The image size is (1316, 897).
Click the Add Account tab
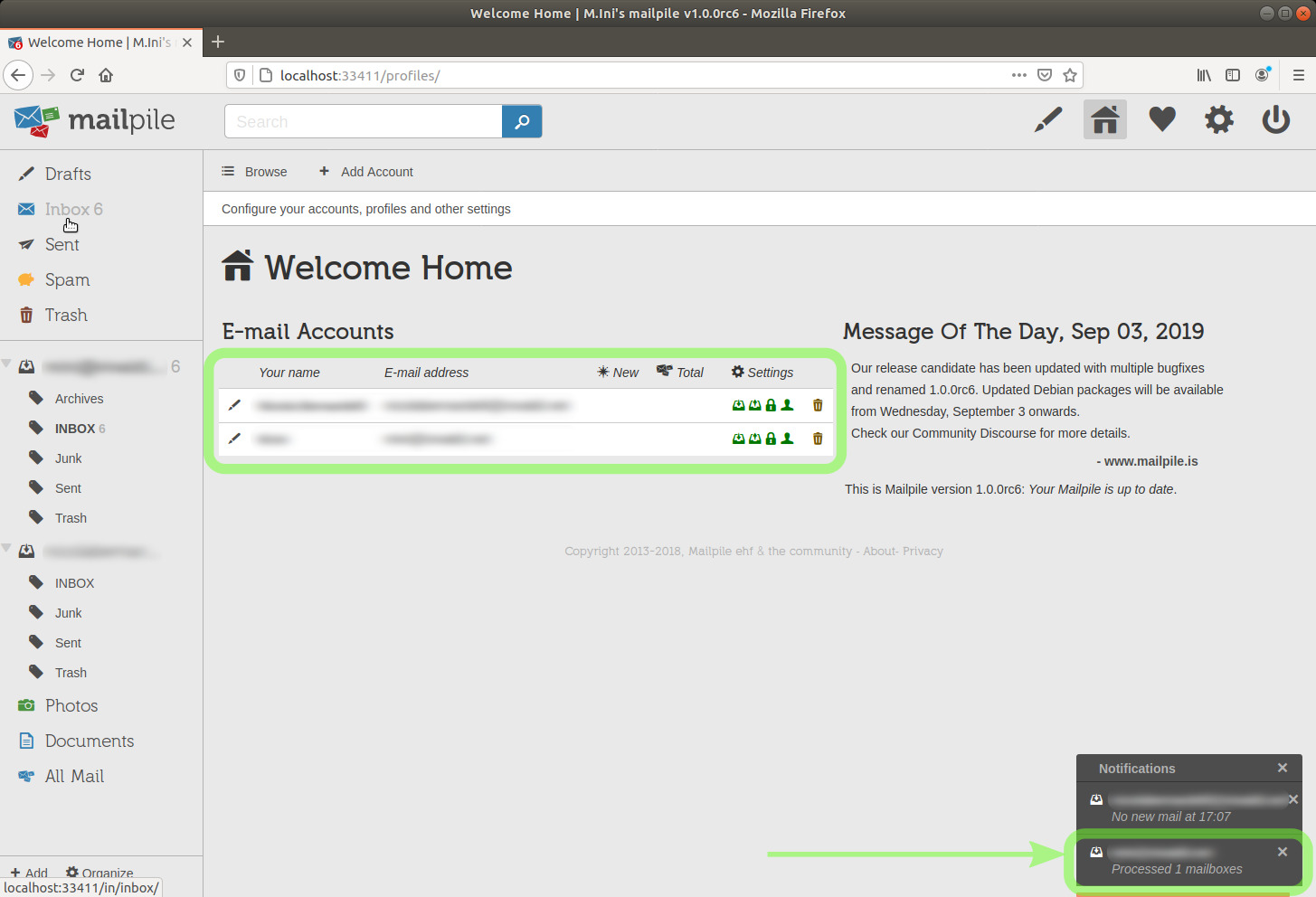point(366,172)
